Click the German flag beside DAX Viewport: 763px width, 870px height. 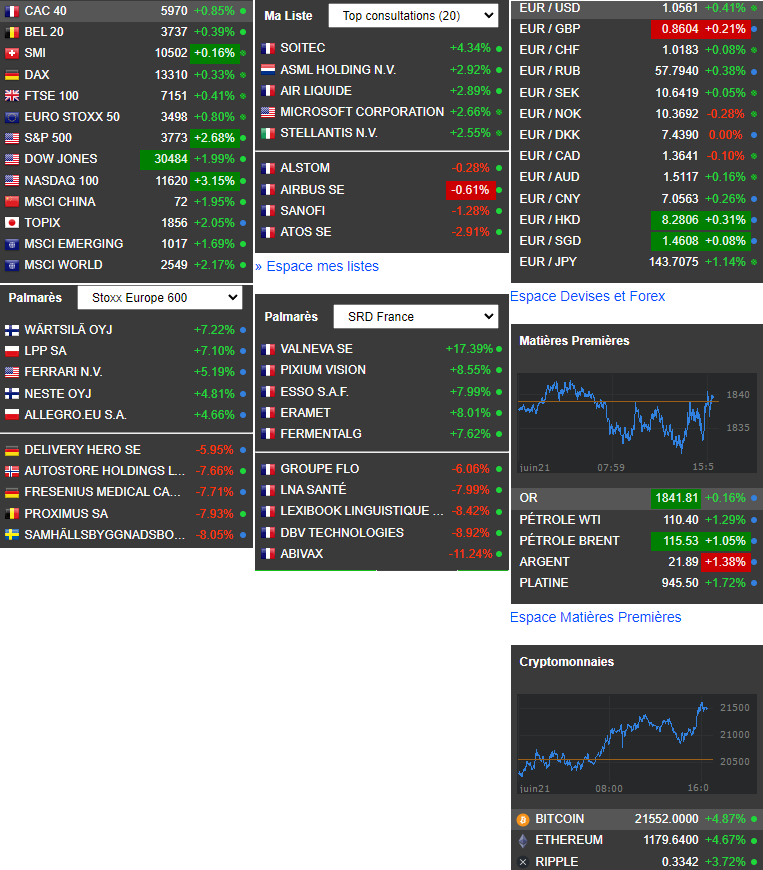point(12,74)
